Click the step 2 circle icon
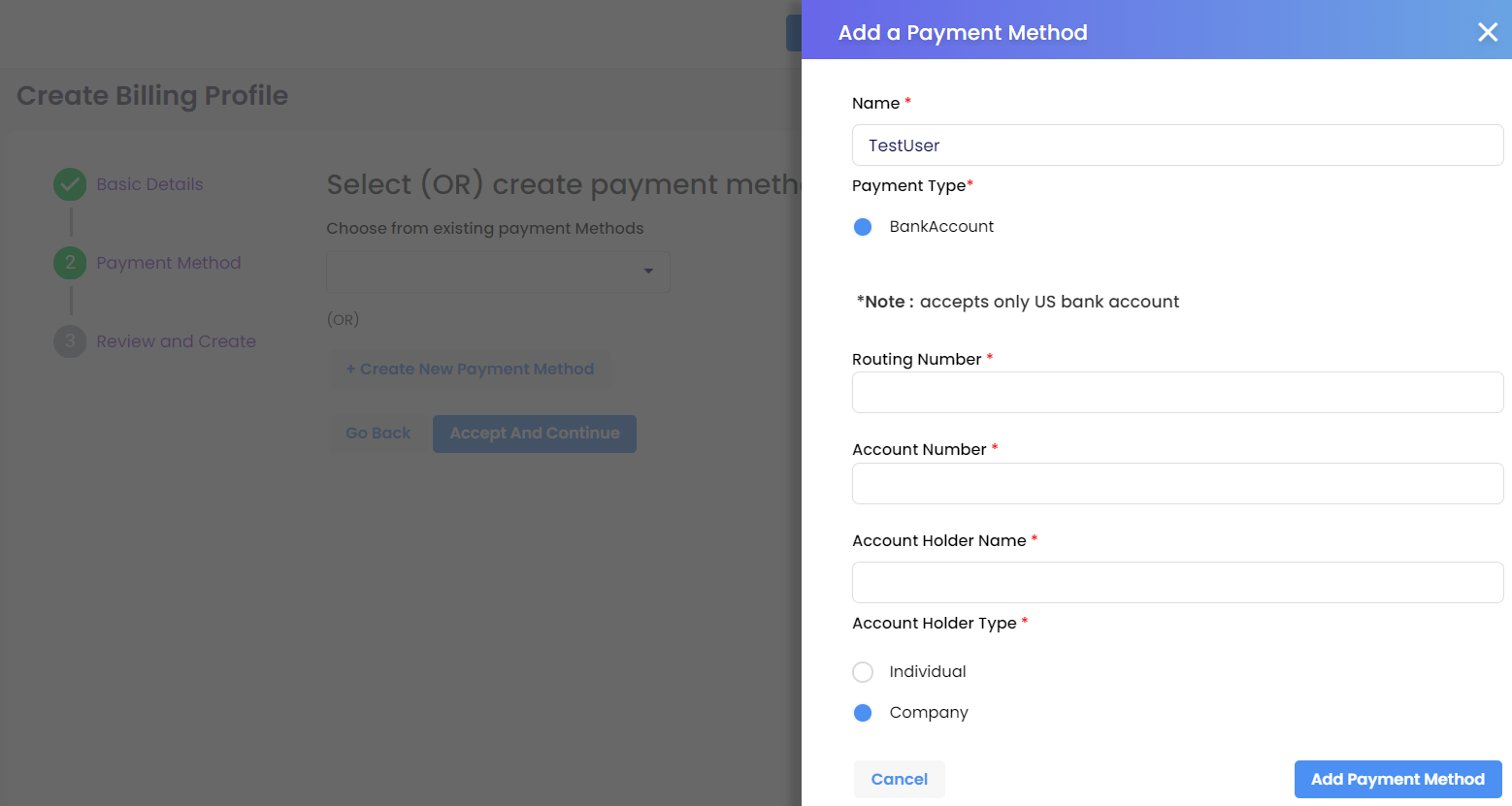The image size is (1512, 806). [70, 263]
